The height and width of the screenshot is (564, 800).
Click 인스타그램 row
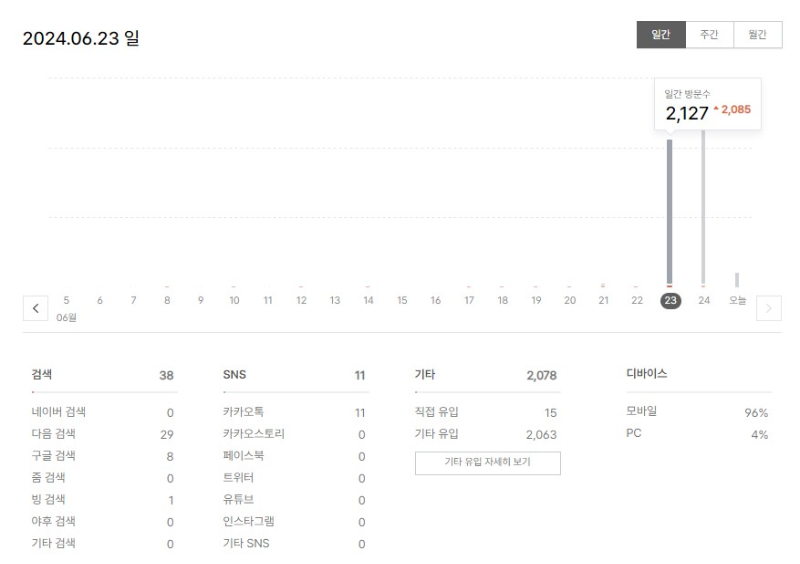pyautogui.click(x=294, y=522)
